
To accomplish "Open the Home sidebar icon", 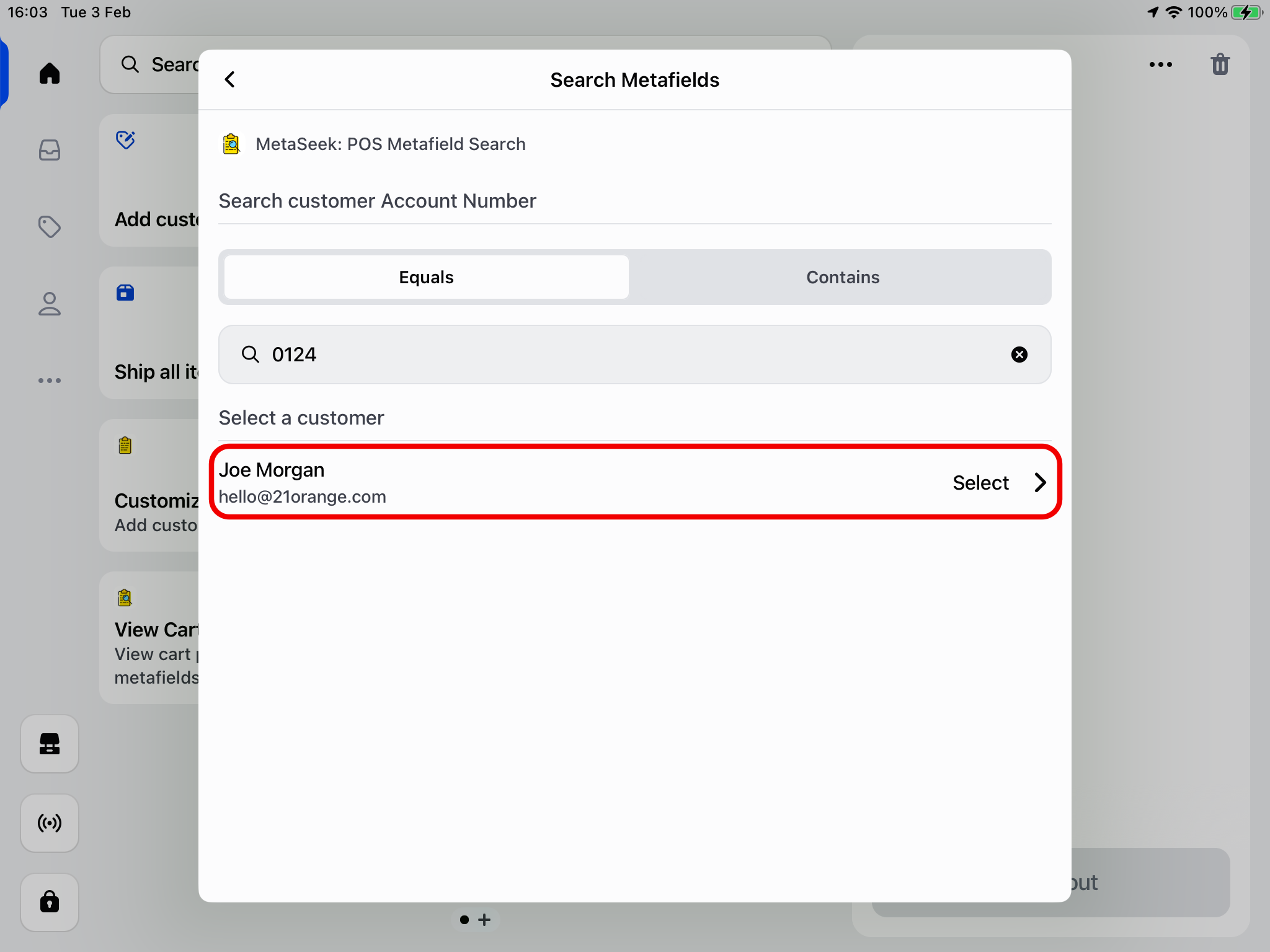I will pos(50,73).
